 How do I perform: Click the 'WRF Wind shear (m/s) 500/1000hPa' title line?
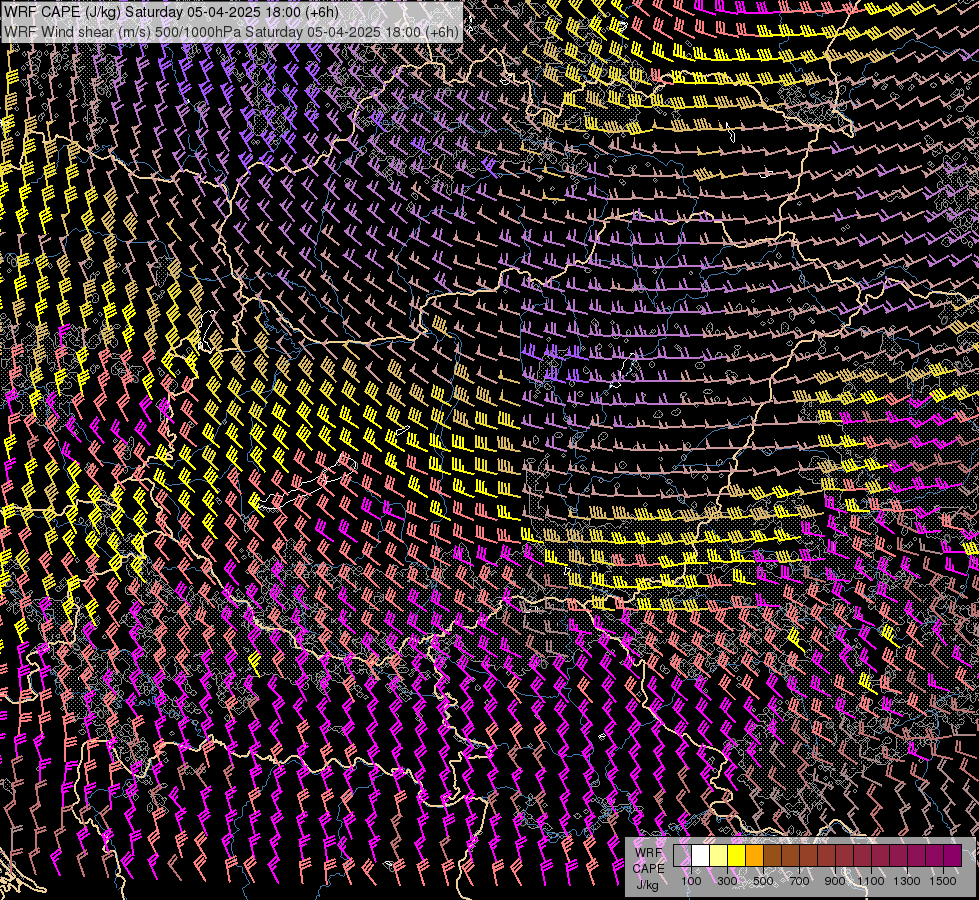point(231,32)
